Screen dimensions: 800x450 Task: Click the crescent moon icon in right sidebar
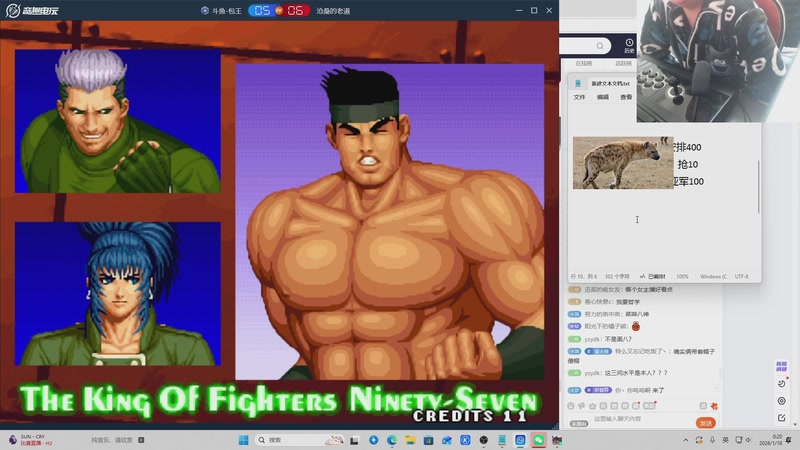[x=782, y=383]
